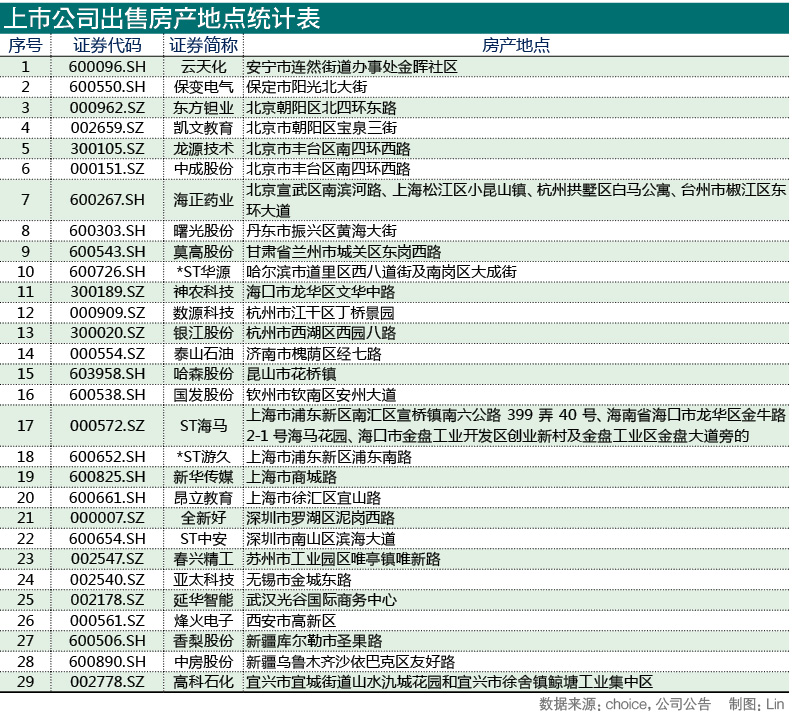The width and height of the screenshot is (798, 715).
Task: Select the company name 神农科技
Action: [204, 292]
